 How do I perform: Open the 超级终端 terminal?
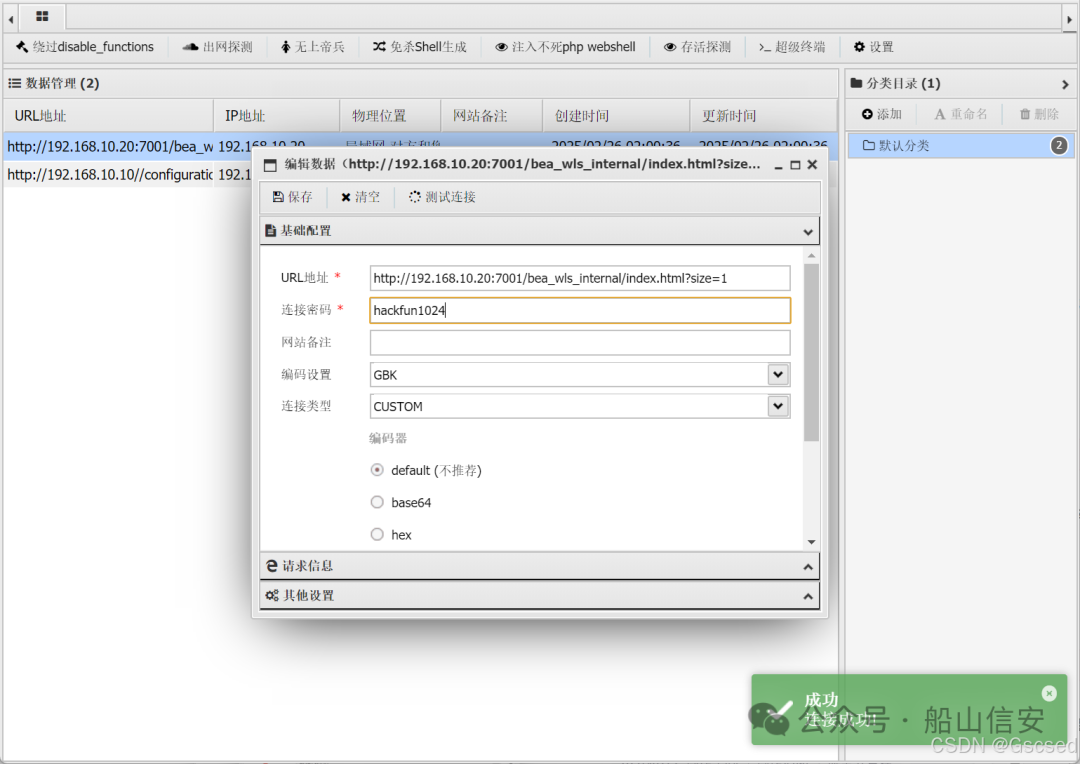(791, 47)
